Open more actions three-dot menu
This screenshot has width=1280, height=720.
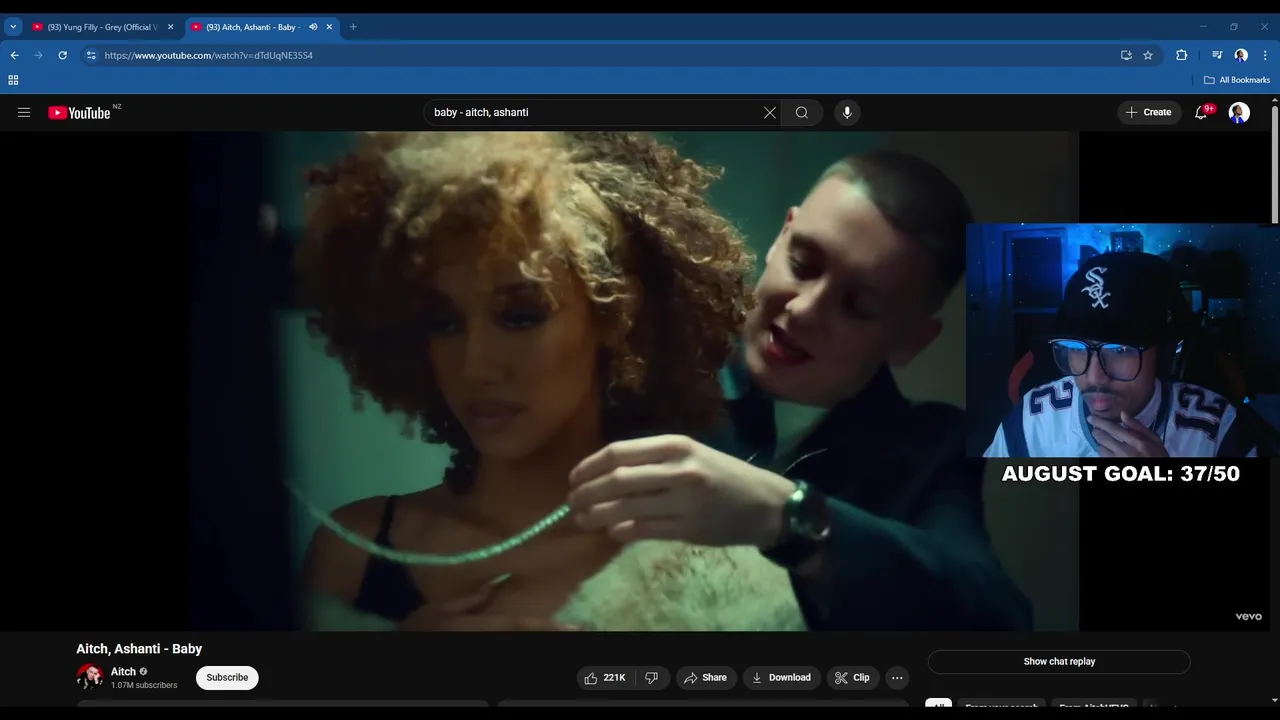click(x=897, y=678)
